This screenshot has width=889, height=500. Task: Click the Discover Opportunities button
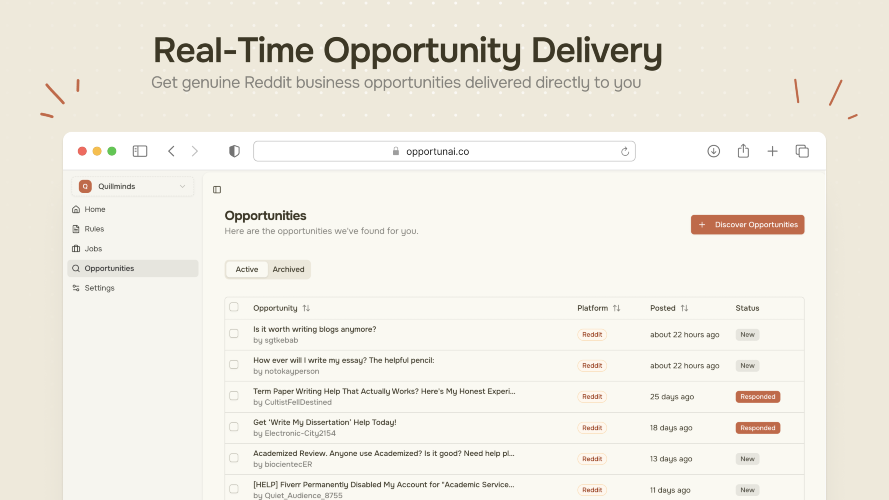click(x=747, y=224)
